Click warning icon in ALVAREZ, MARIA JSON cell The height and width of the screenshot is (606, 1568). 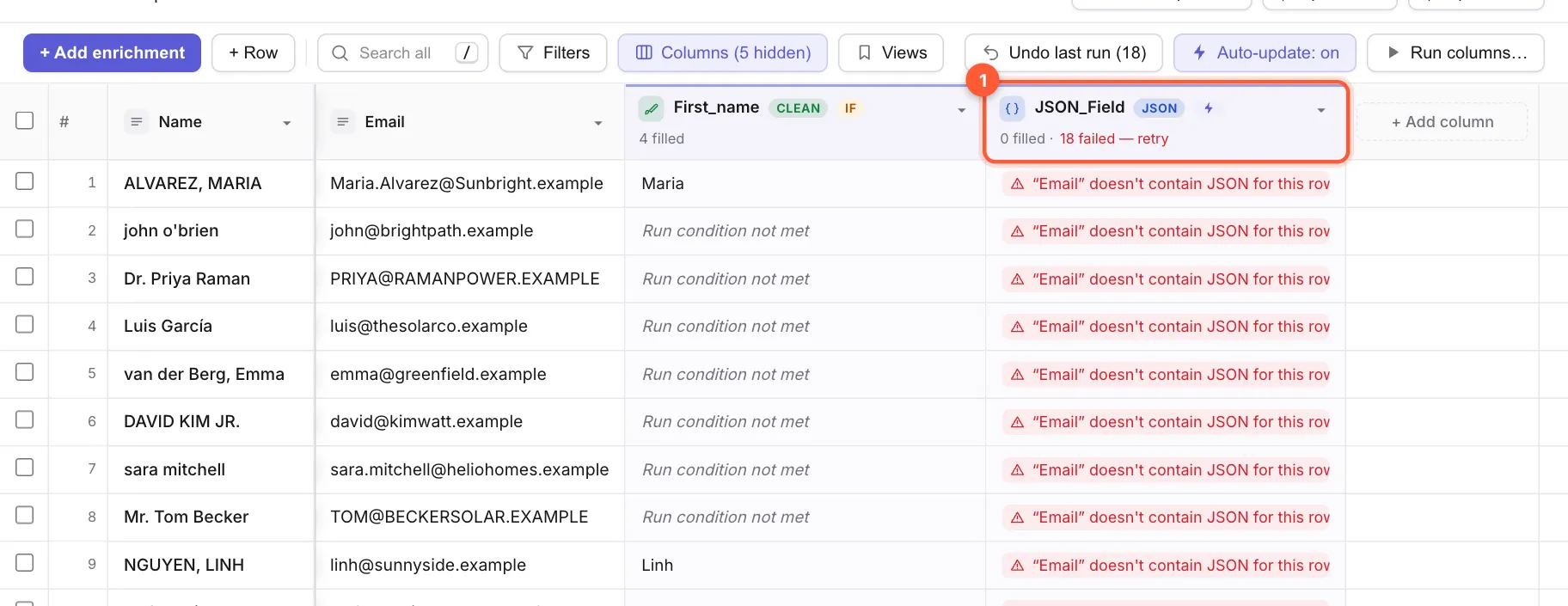[1017, 184]
